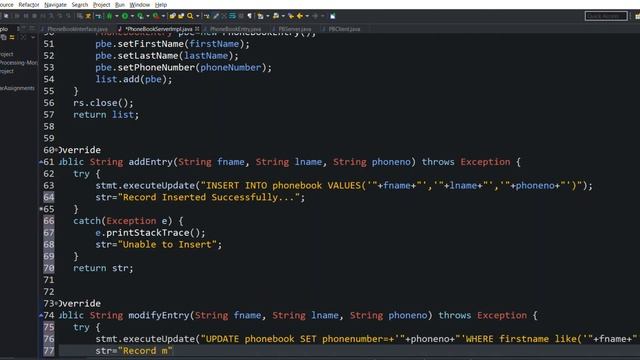Screen dimensions: 640x360
Task: Run last external tool icon
Action: tap(156, 16)
